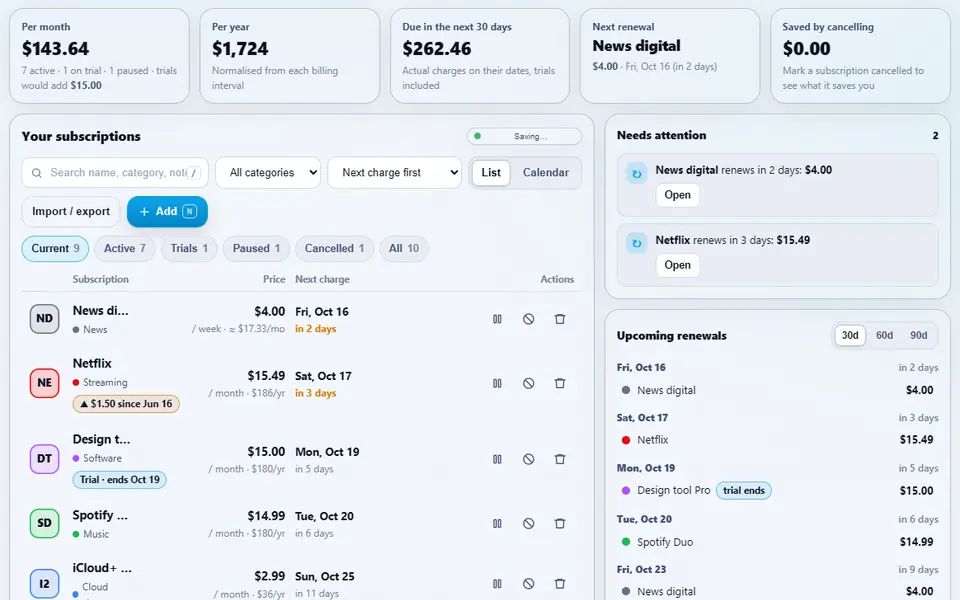The image size is (960, 600).
Task: Click the Per month $143.64 card
Action: (x=99, y=56)
